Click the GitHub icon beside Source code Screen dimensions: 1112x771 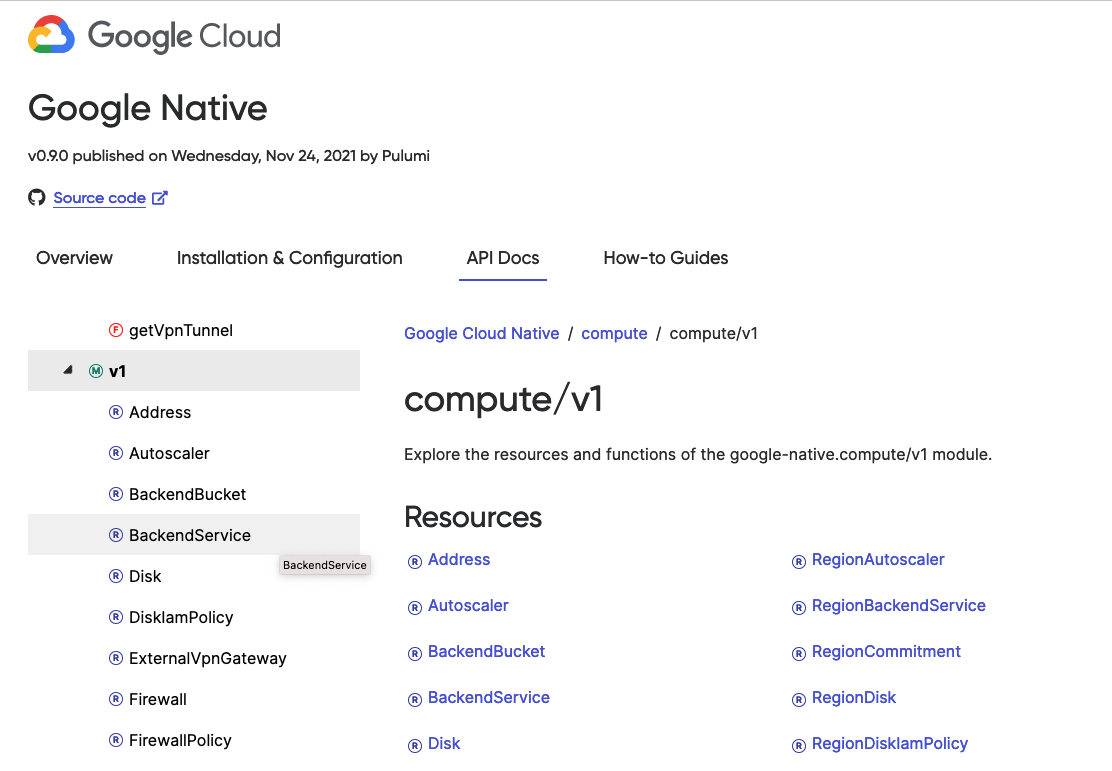tap(37, 197)
